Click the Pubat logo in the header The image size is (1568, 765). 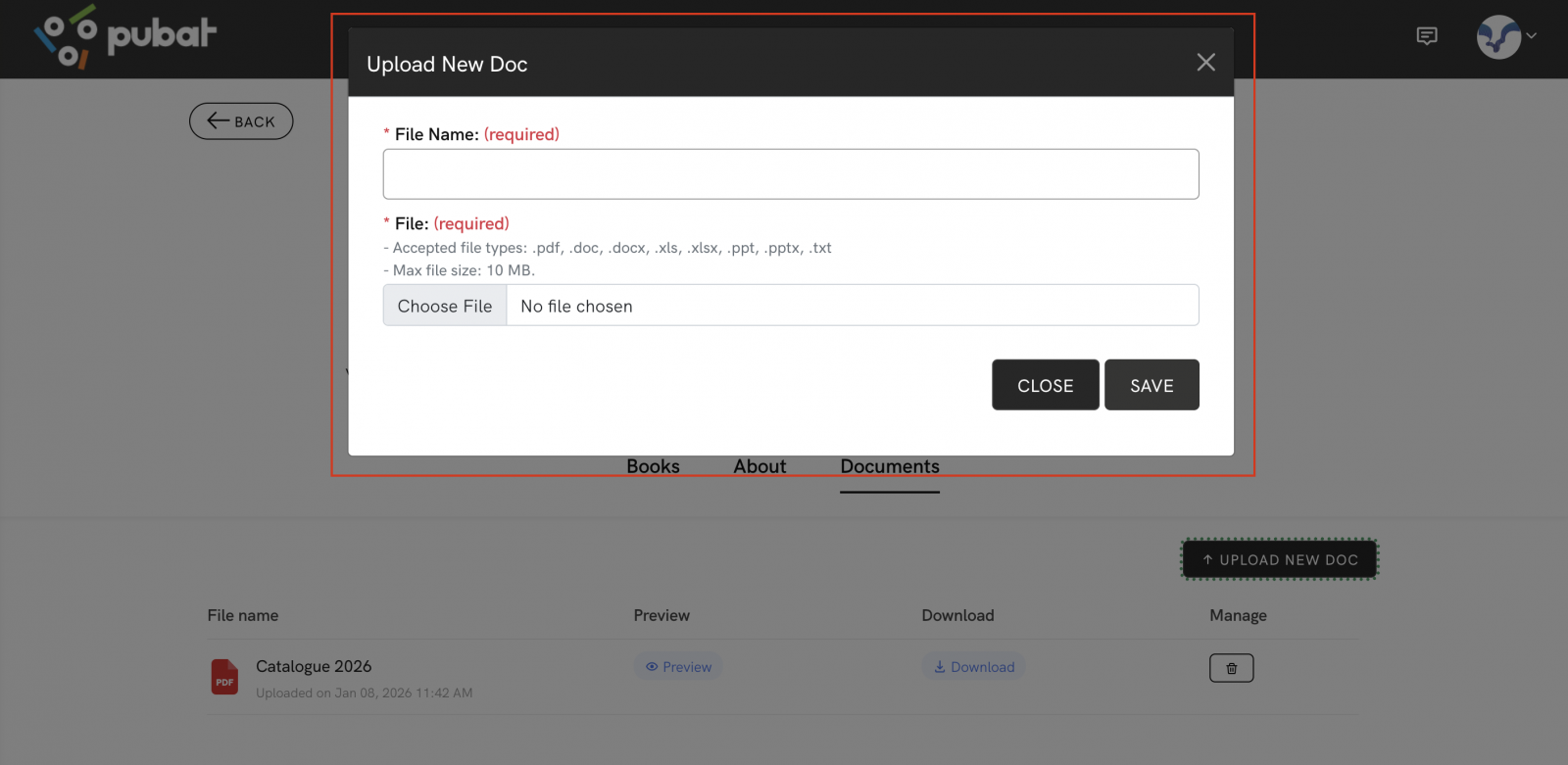[x=125, y=37]
